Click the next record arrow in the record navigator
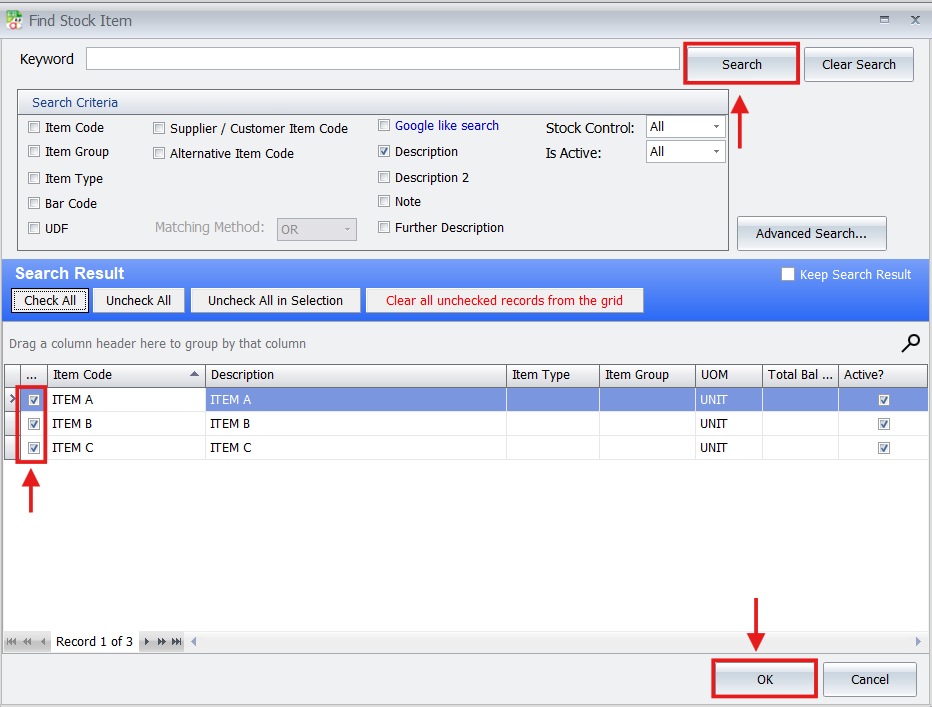 (147, 641)
